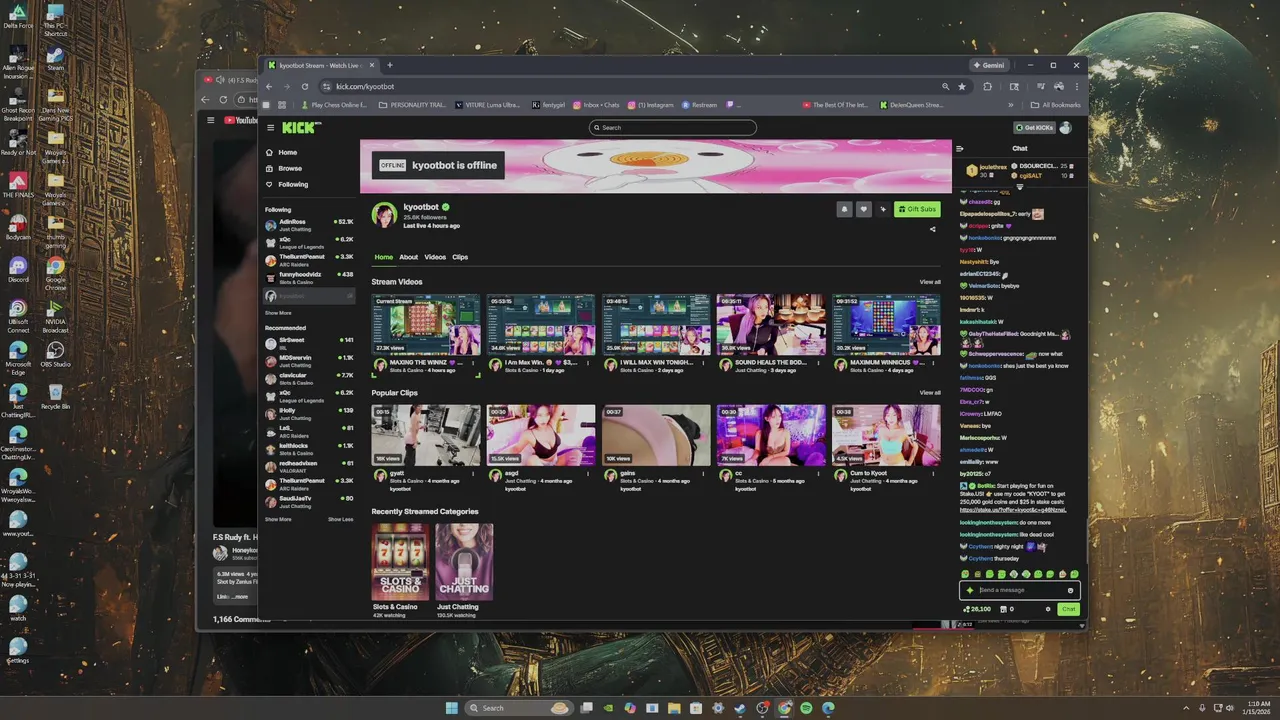Viewport: 1280px width, 720px height.
Task: Collapse the chat panel icon
Action: 960,148
